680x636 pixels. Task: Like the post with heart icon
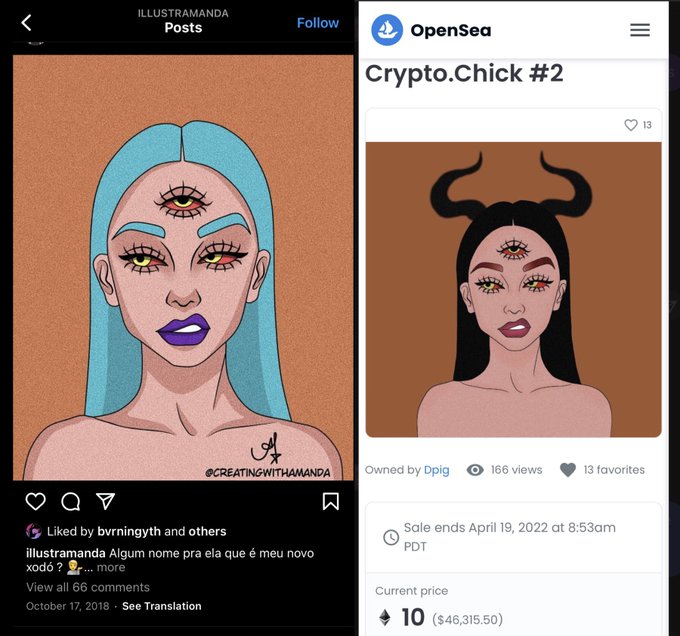click(x=36, y=502)
